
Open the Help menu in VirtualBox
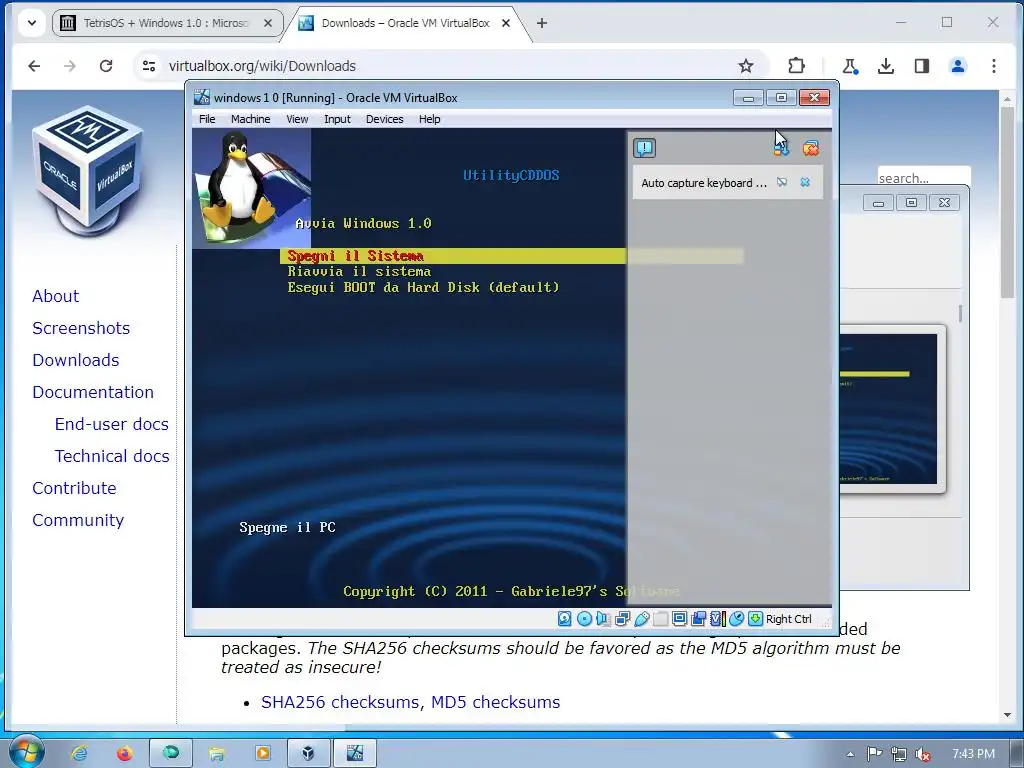click(430, 119)
